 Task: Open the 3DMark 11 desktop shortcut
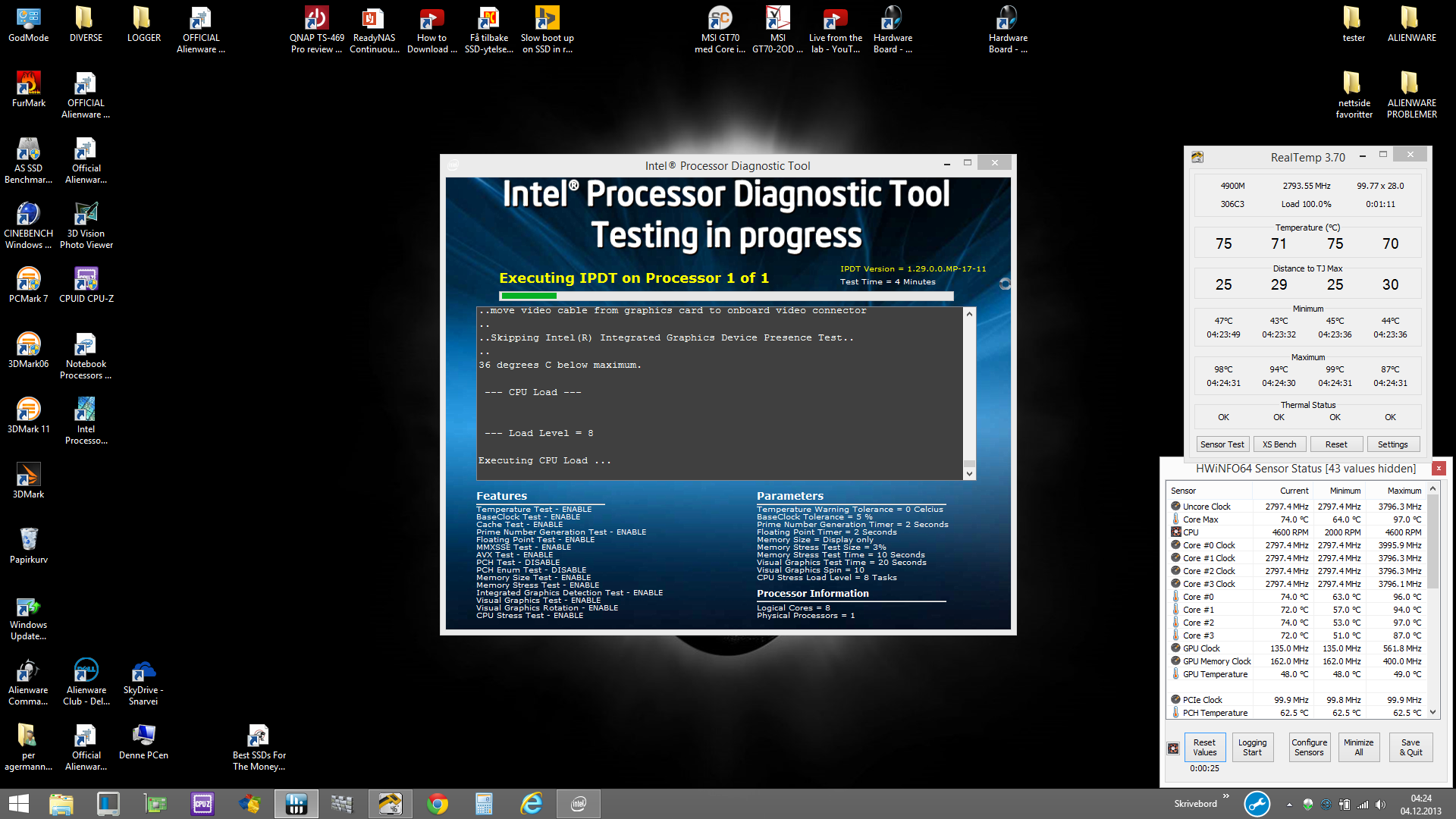coord(28,416)
